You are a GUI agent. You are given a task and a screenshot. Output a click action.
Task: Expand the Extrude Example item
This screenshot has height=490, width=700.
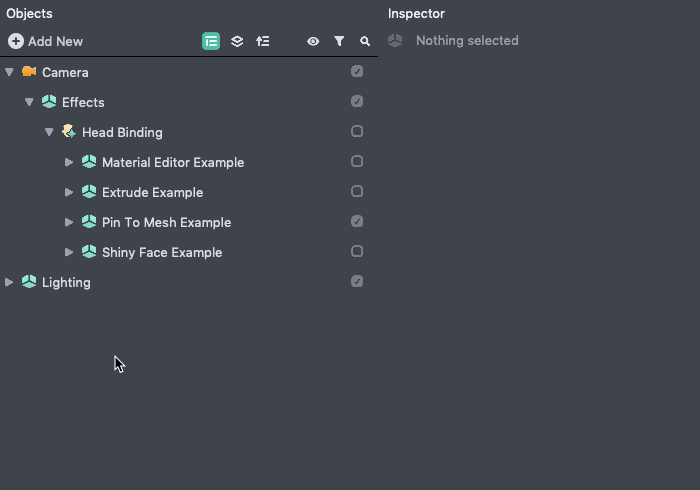[69, 192]
